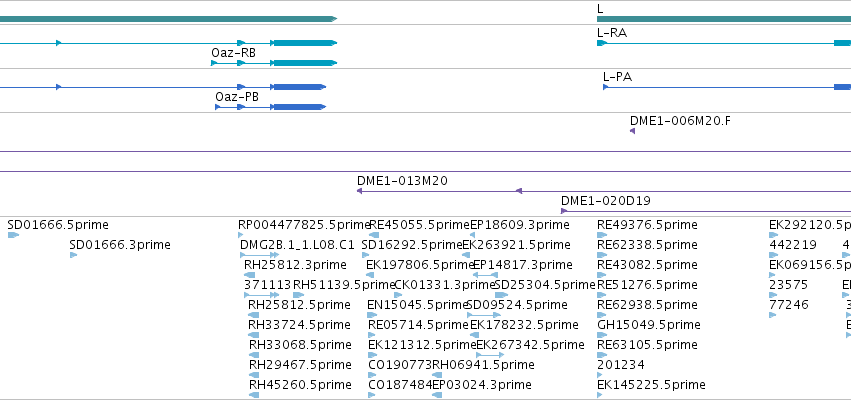851x400 pixels.
Task: Click the EK178232.5prime label
Action: click(x=524, y=325)
